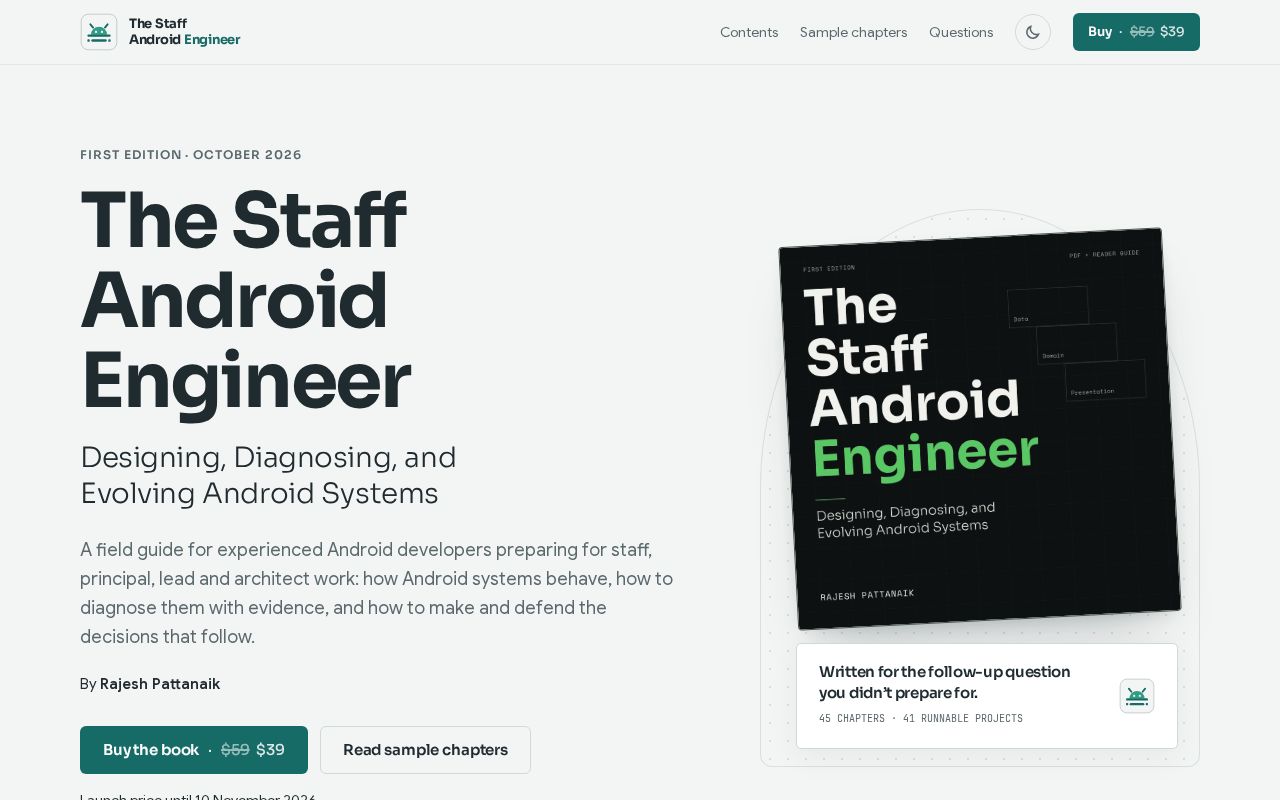The image size is (1280, 800).
Task: Click the 'Buy the book' button
Action: point(194,750)
